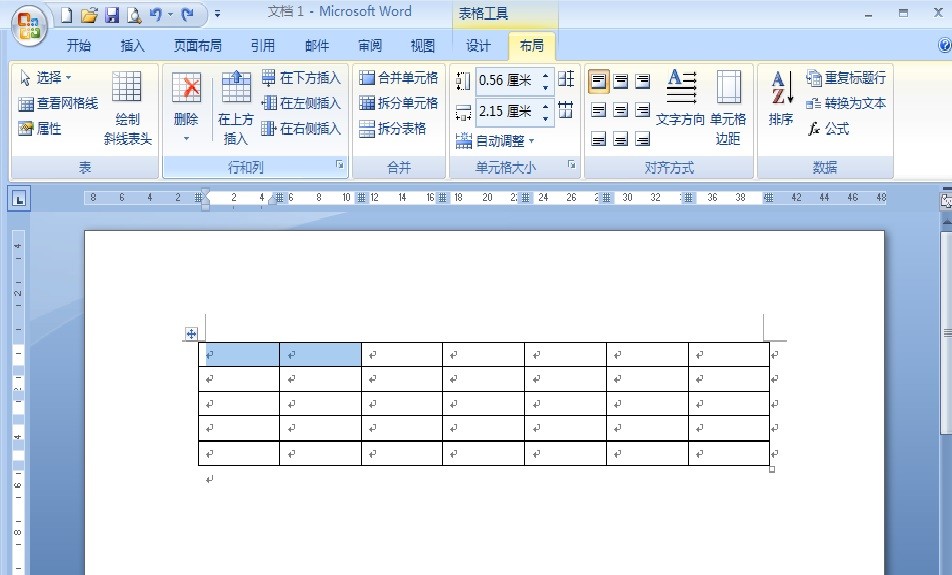The width and height of the screenshot is (952, 575).
Task: Click the table move handle
Action: (191, 333)
